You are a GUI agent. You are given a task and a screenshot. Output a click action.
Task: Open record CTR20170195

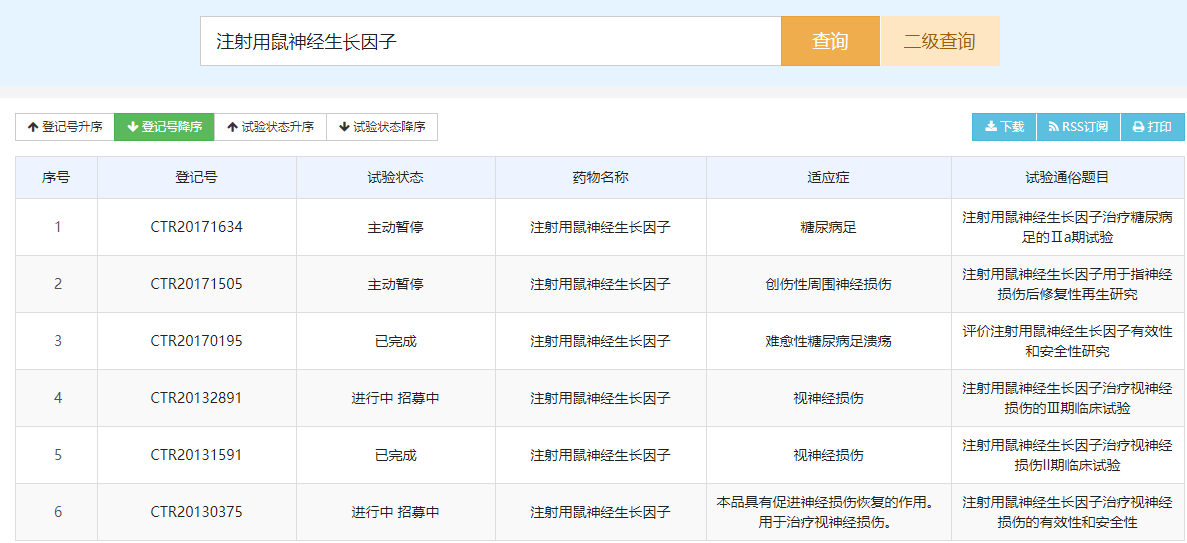[197, 341]
